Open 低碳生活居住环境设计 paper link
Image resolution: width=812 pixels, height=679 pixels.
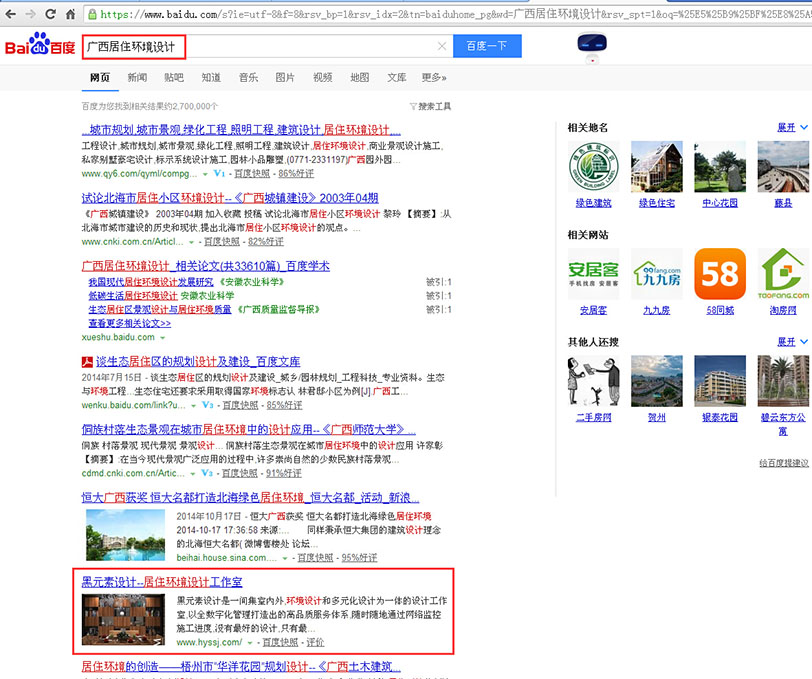133,295
